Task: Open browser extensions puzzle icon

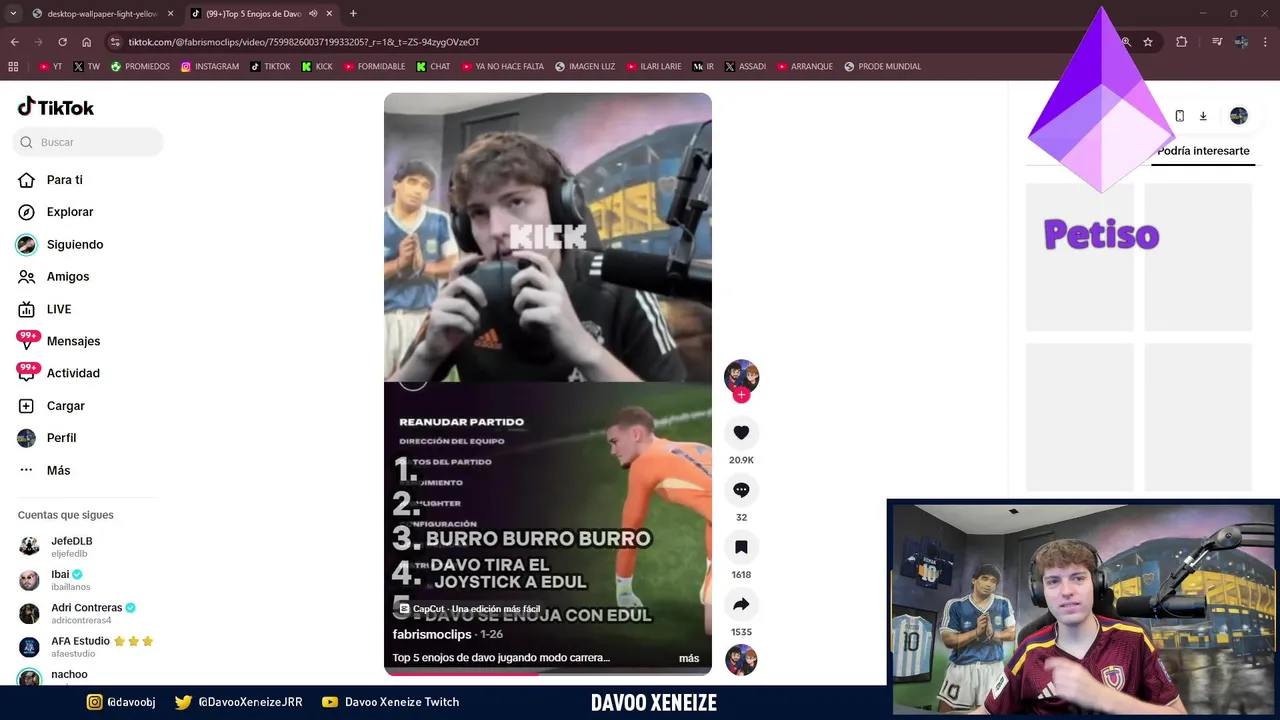Action: [1181, 42]
